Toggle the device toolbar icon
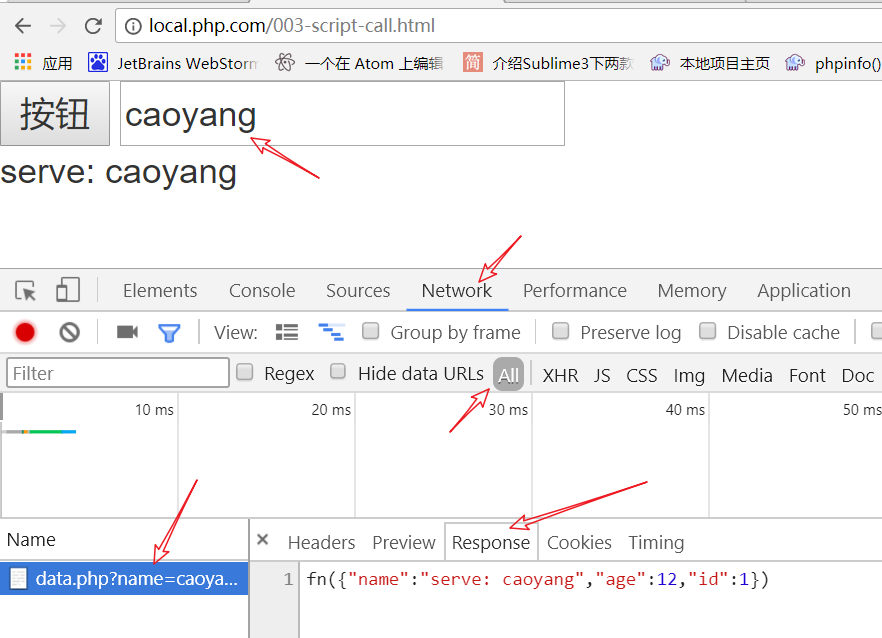Viewport: 882px width, 638px height. [67, 291]
